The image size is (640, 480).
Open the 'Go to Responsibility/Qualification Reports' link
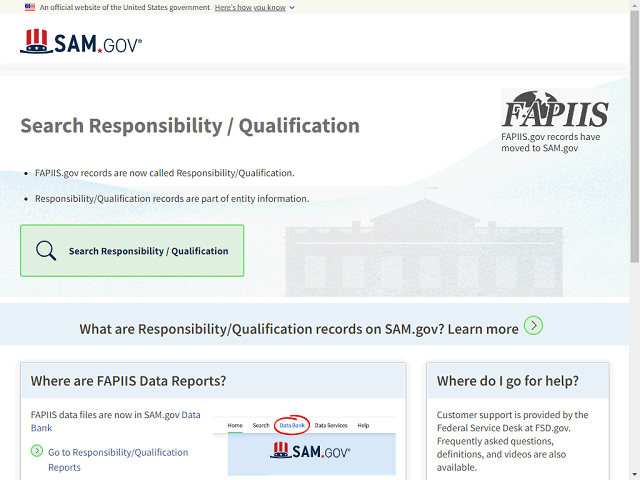118,460
